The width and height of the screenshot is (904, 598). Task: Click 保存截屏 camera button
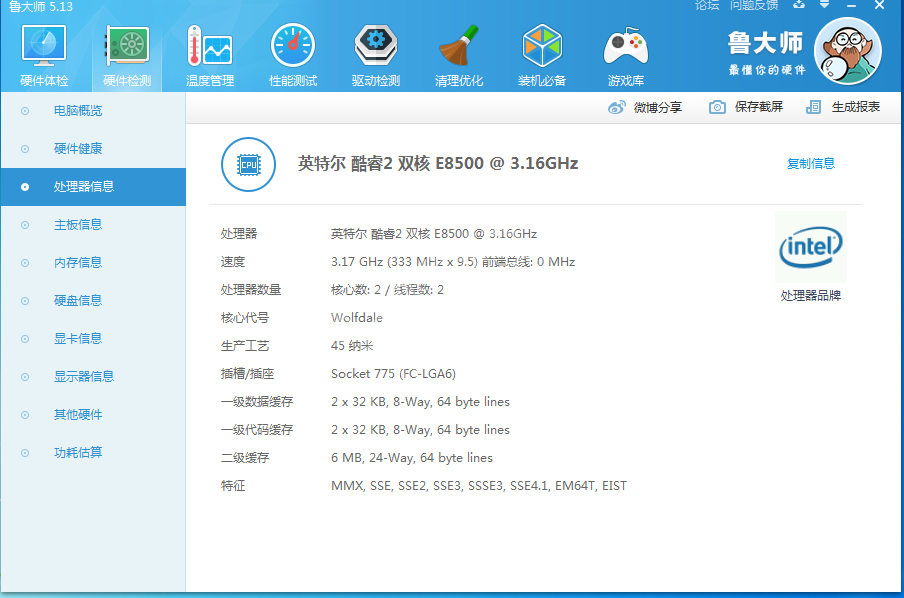[717, 107]
